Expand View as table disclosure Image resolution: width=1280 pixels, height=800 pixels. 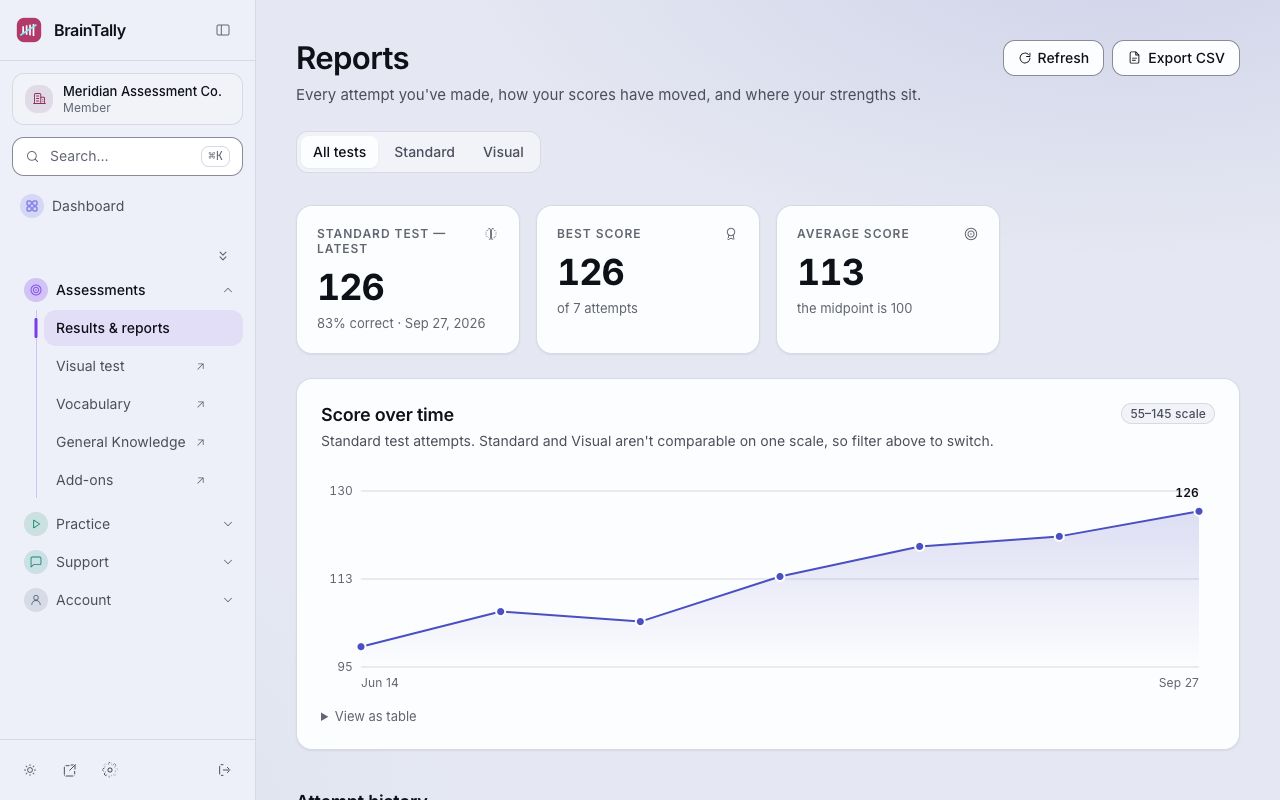[x=369, y=716]
